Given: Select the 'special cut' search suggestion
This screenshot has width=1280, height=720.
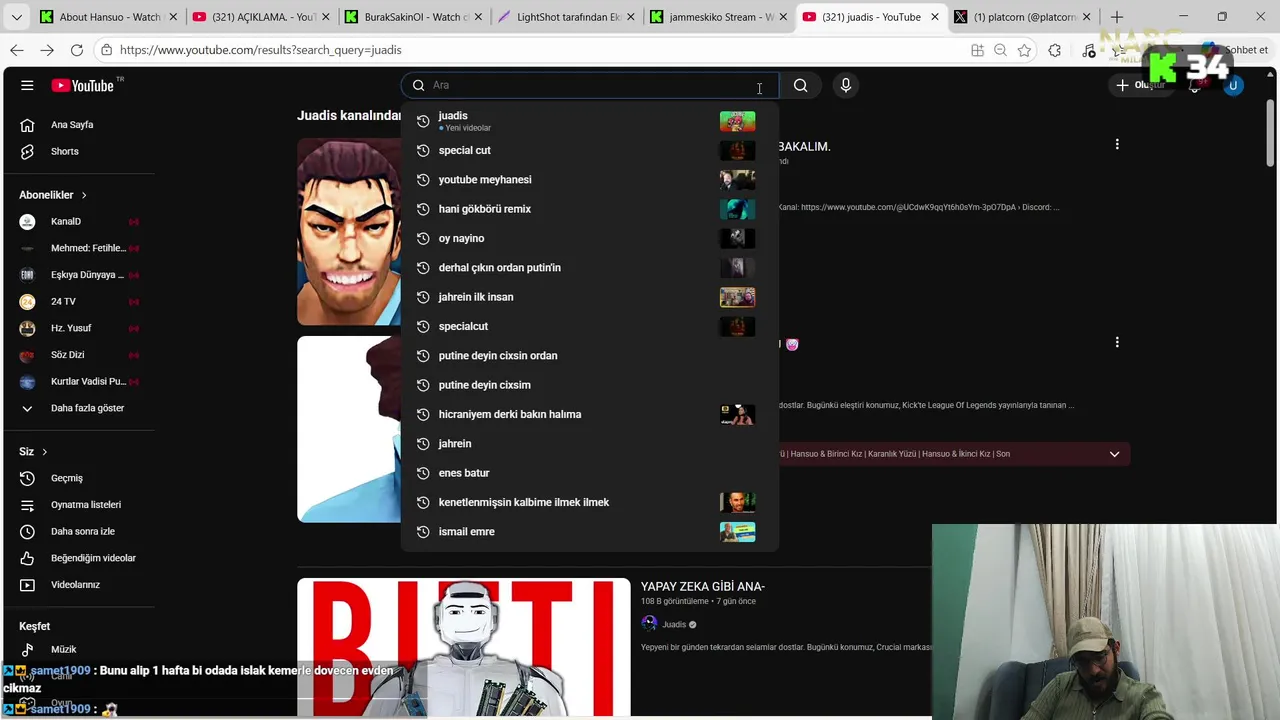Looking at the screenshot, I should (589, 150).
